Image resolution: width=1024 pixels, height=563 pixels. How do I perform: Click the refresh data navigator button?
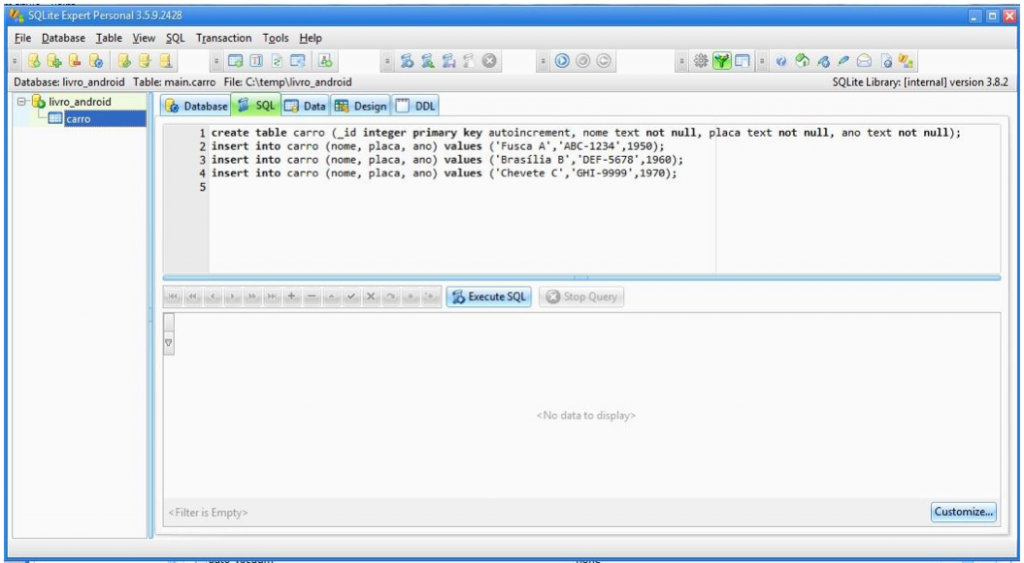click(x=390, y=297)
